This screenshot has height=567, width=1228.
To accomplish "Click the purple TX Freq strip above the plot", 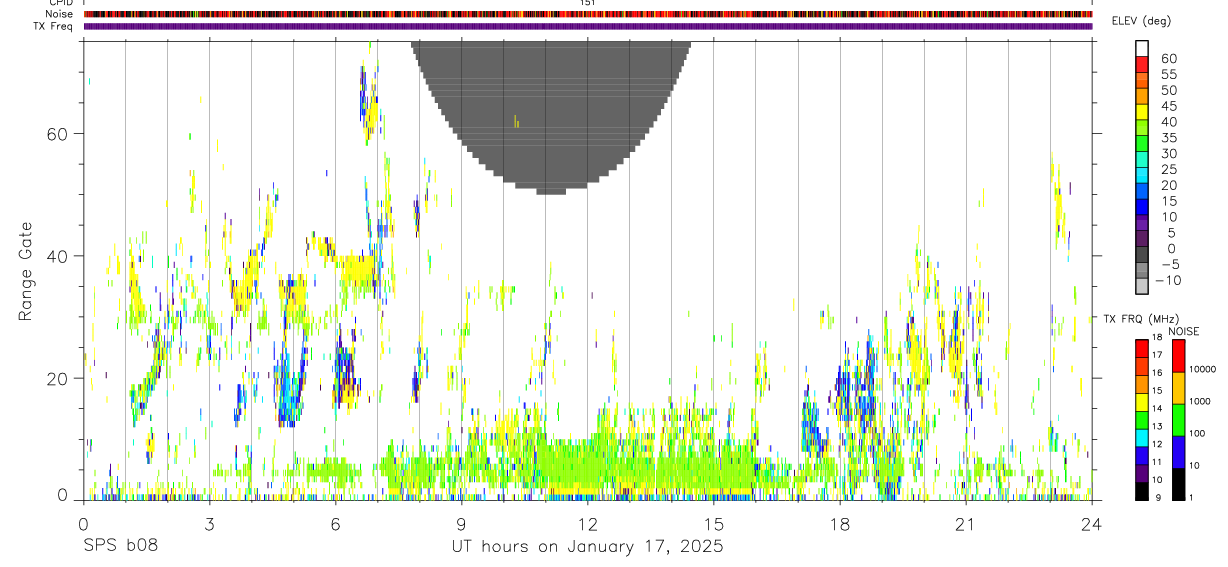I will click(x=588, y=26).
